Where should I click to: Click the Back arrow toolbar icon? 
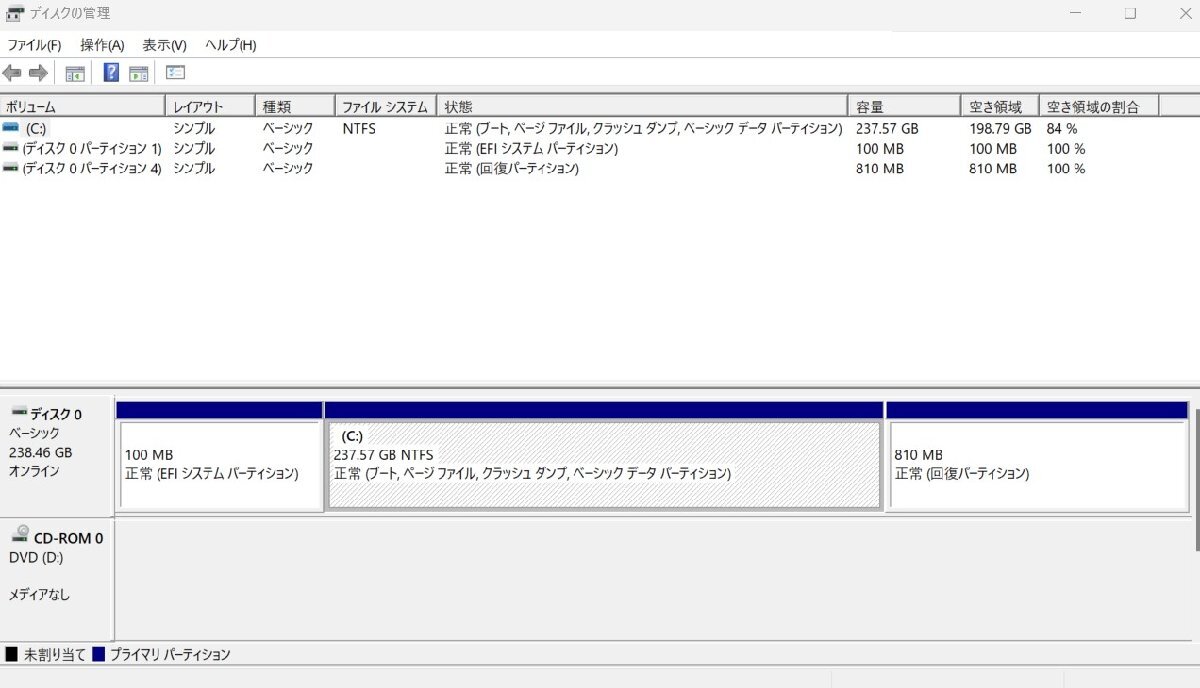tap(12, 73)
